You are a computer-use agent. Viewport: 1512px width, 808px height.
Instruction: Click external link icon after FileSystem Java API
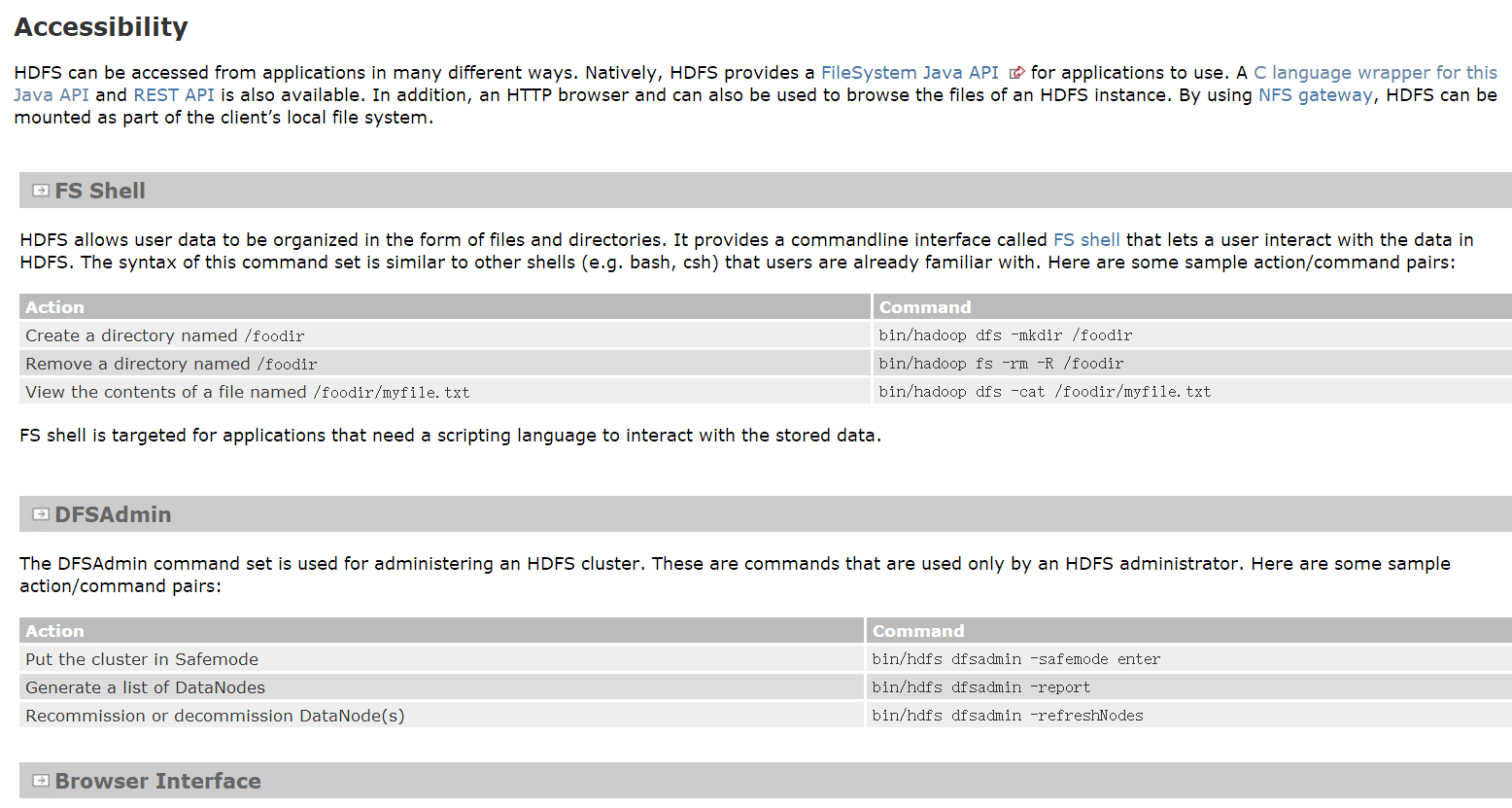pos(1016,73)
